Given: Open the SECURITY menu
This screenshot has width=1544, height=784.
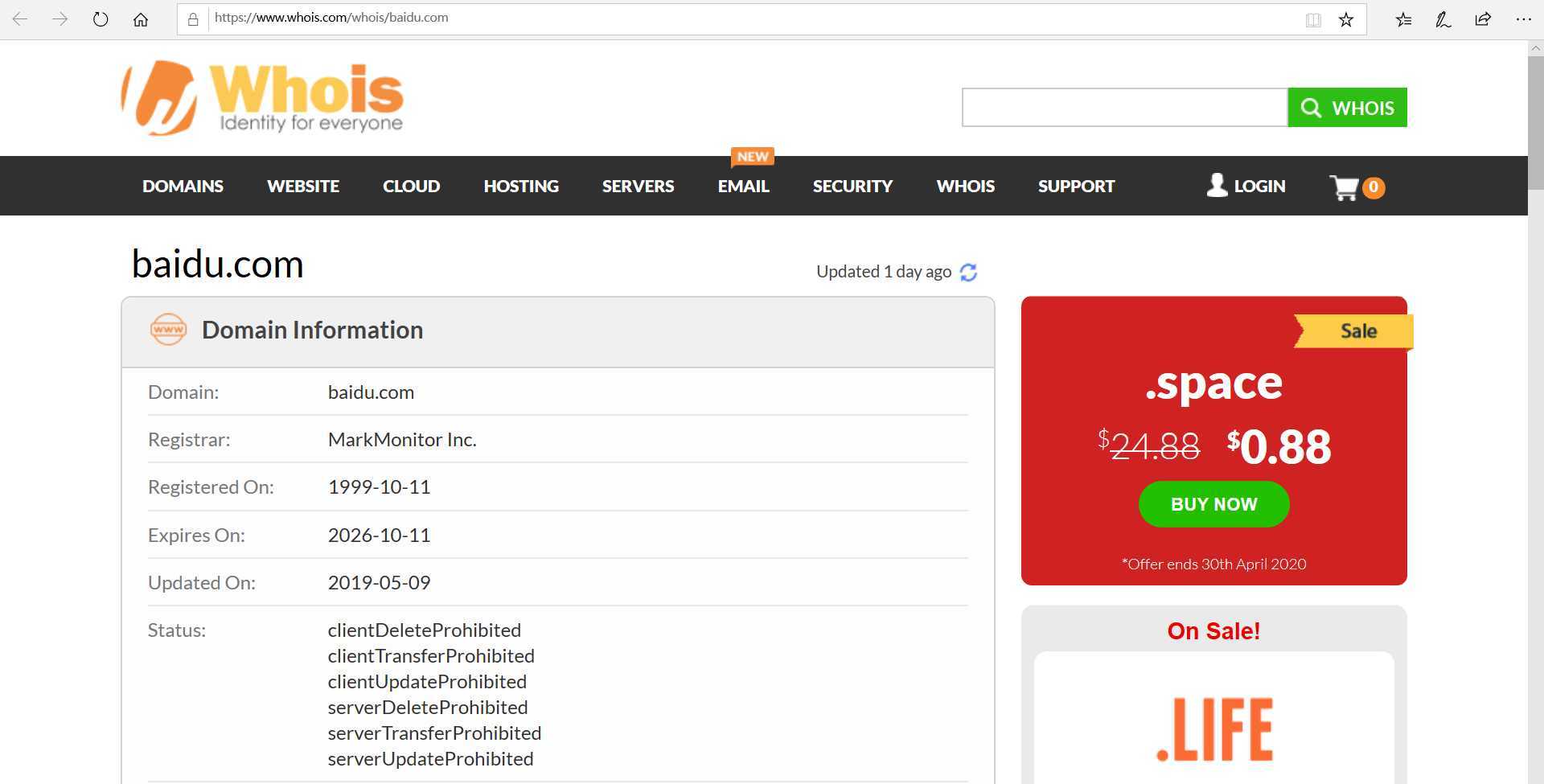Looking at the screenshot, I should 852,186.
